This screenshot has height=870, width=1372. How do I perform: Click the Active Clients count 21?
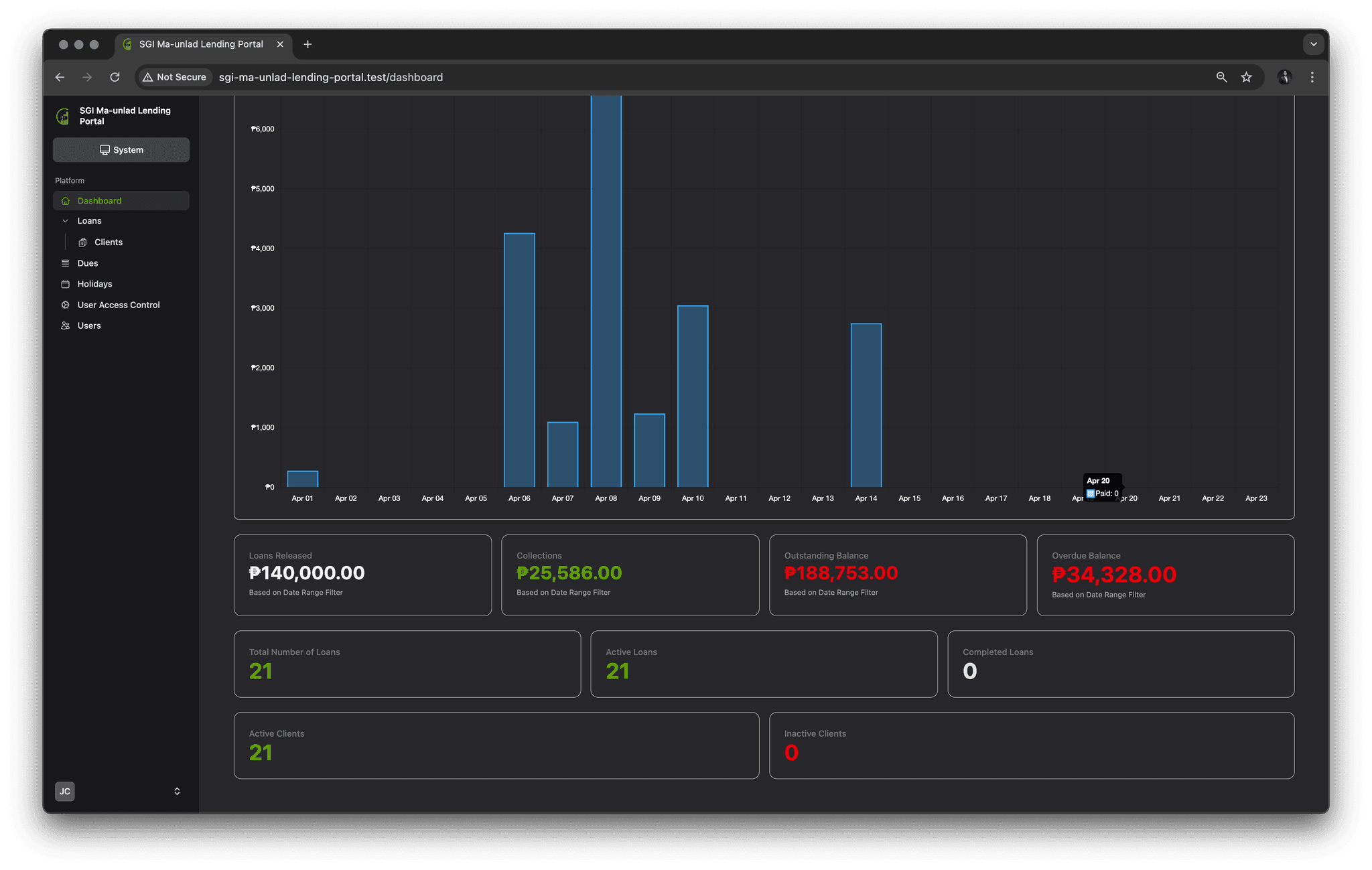pyautogui.click(x=261, y=753)
